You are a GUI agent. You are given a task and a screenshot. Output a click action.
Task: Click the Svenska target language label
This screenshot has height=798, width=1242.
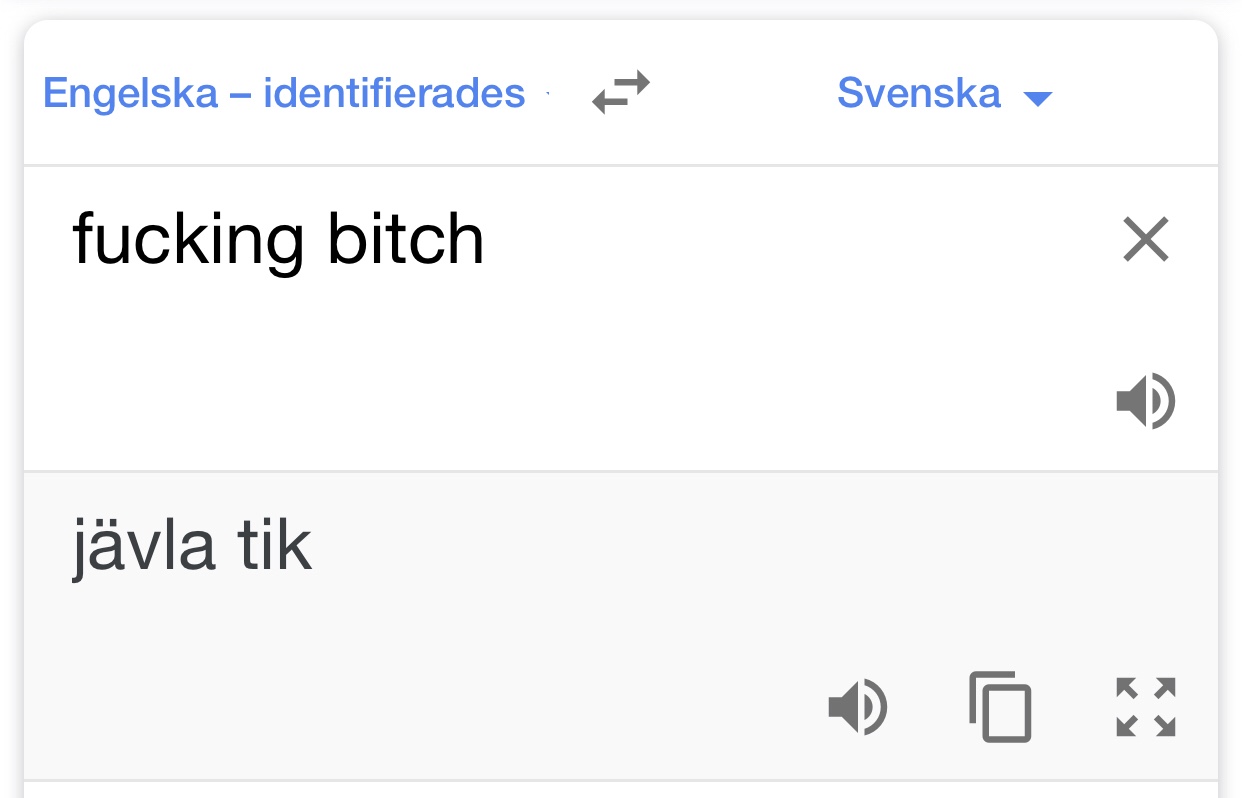(x=918, y=93)
